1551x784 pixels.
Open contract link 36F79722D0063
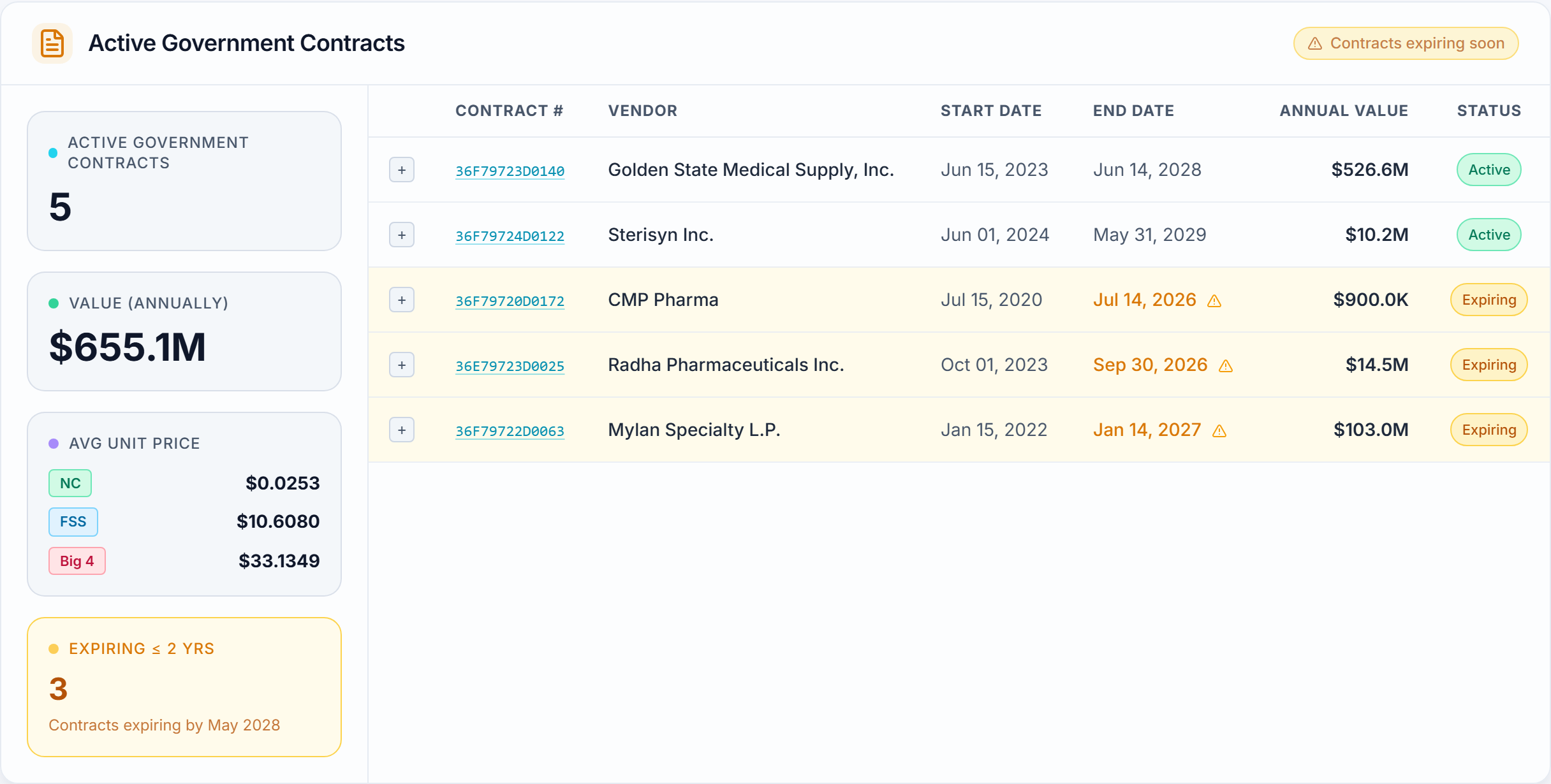tap(510, 431)
